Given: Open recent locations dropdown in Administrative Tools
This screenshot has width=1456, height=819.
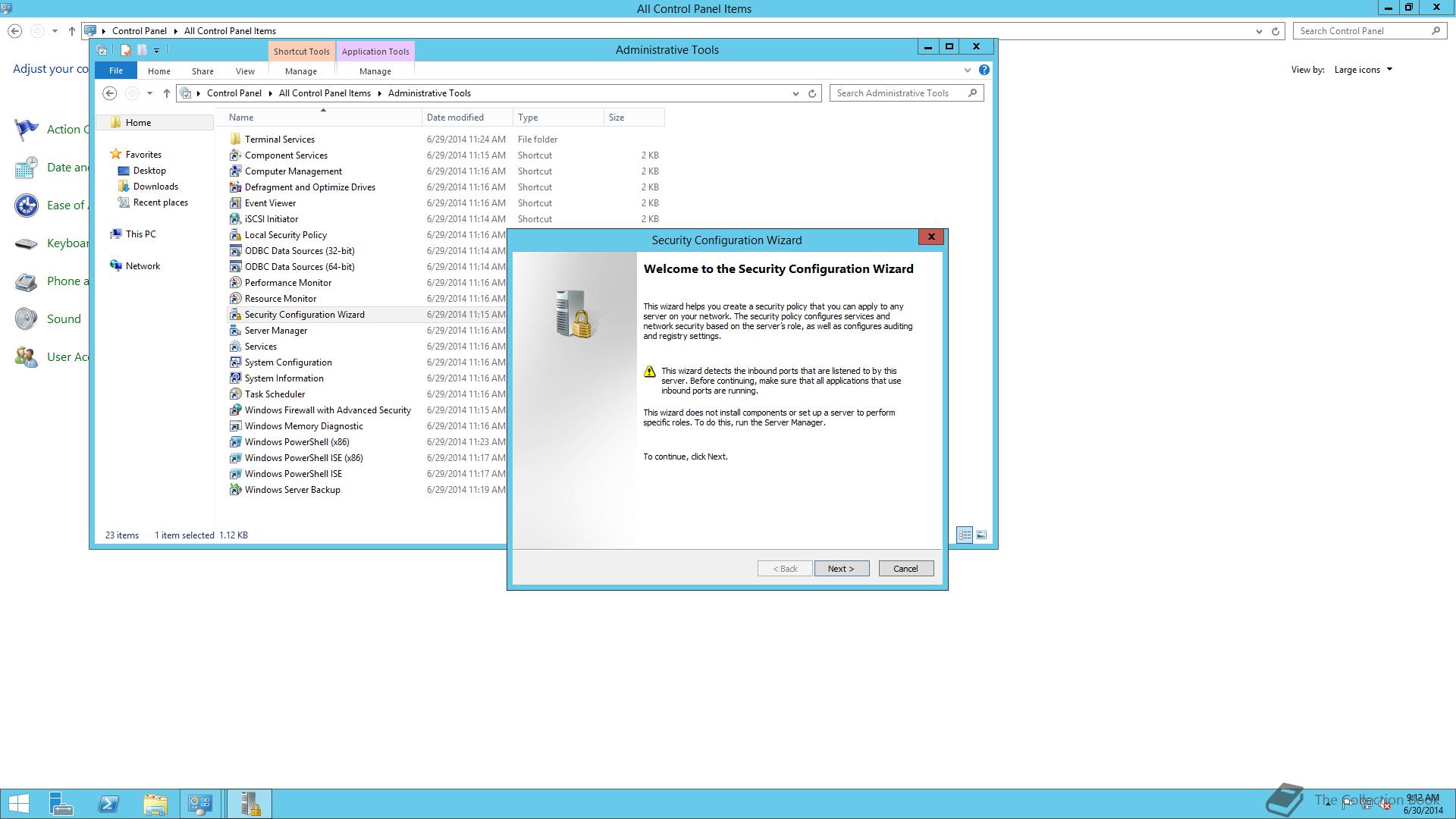Looking at the screenshot, I should coord(149,93).
